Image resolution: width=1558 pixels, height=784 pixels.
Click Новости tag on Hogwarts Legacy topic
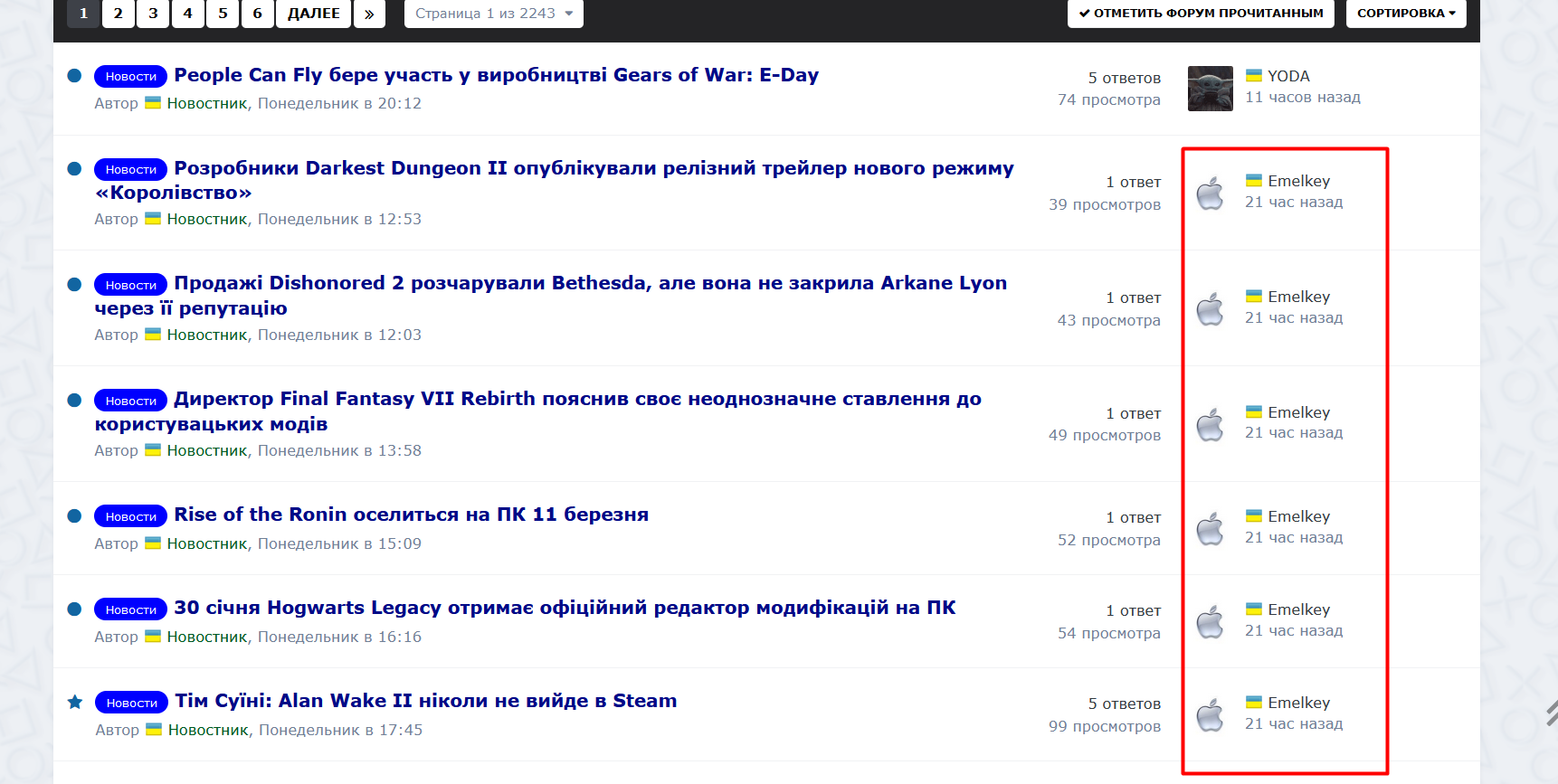coord(131,610)
